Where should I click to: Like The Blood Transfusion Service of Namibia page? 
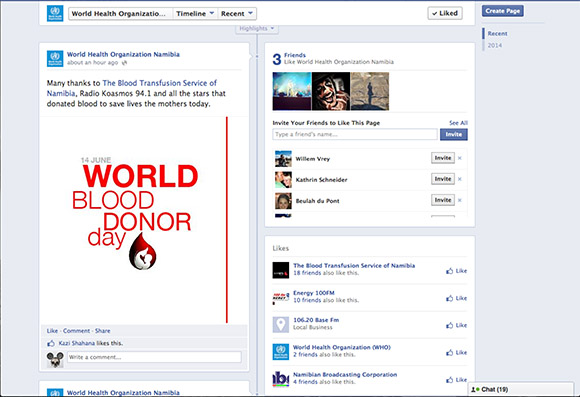tap(456, 271)
